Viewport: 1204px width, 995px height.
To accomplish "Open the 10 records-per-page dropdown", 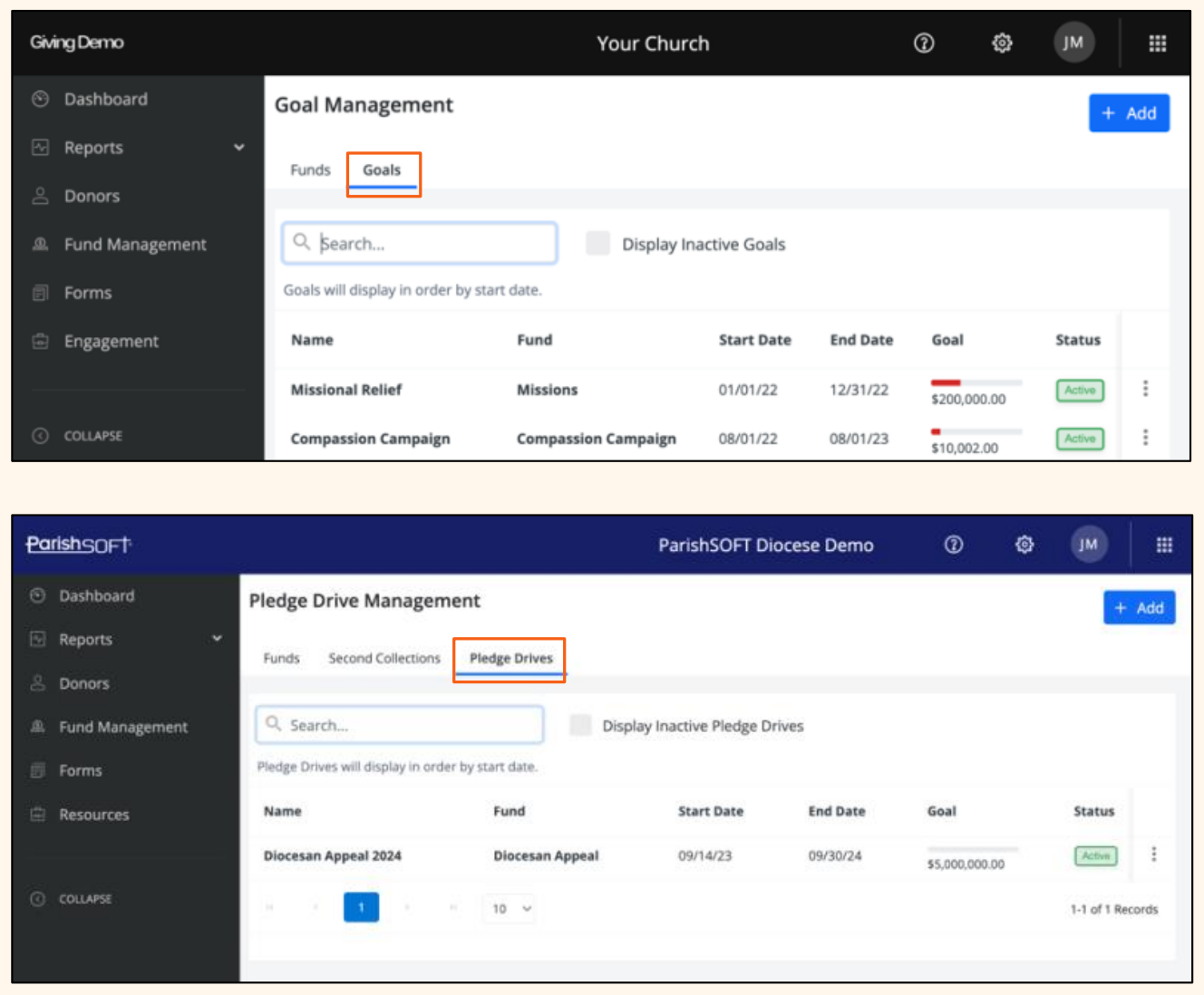I will [x=511, y=908].
